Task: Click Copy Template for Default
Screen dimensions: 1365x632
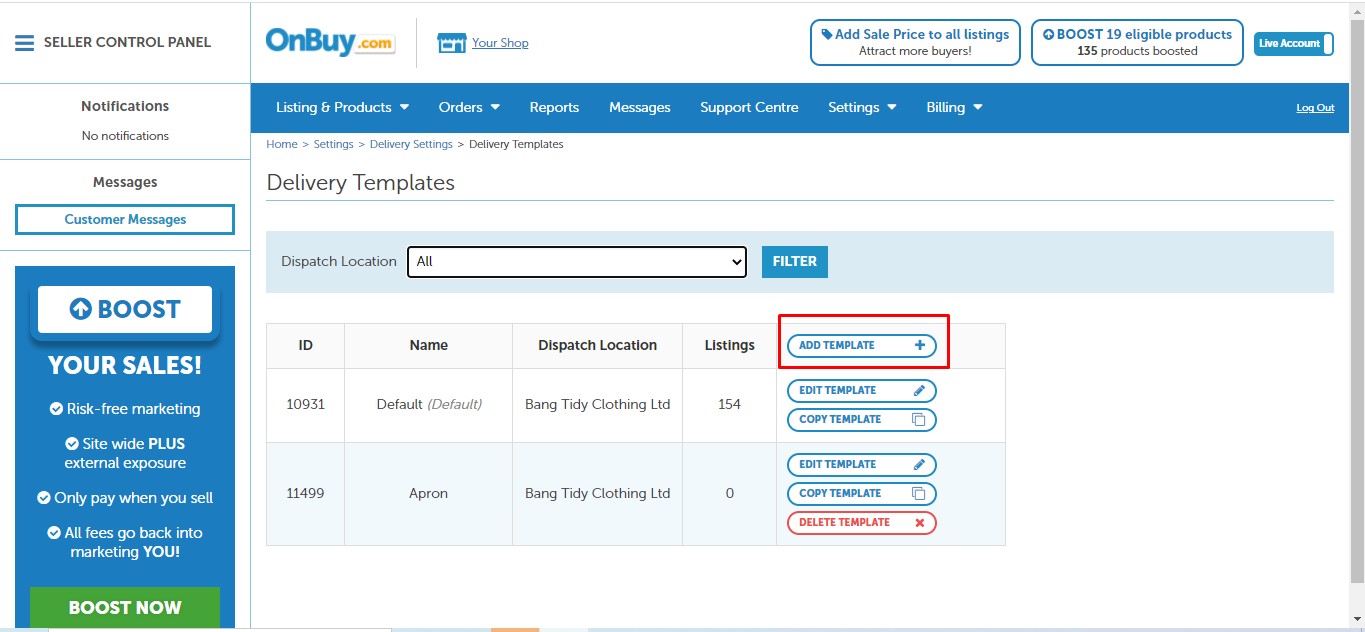Action: (862, 420)
